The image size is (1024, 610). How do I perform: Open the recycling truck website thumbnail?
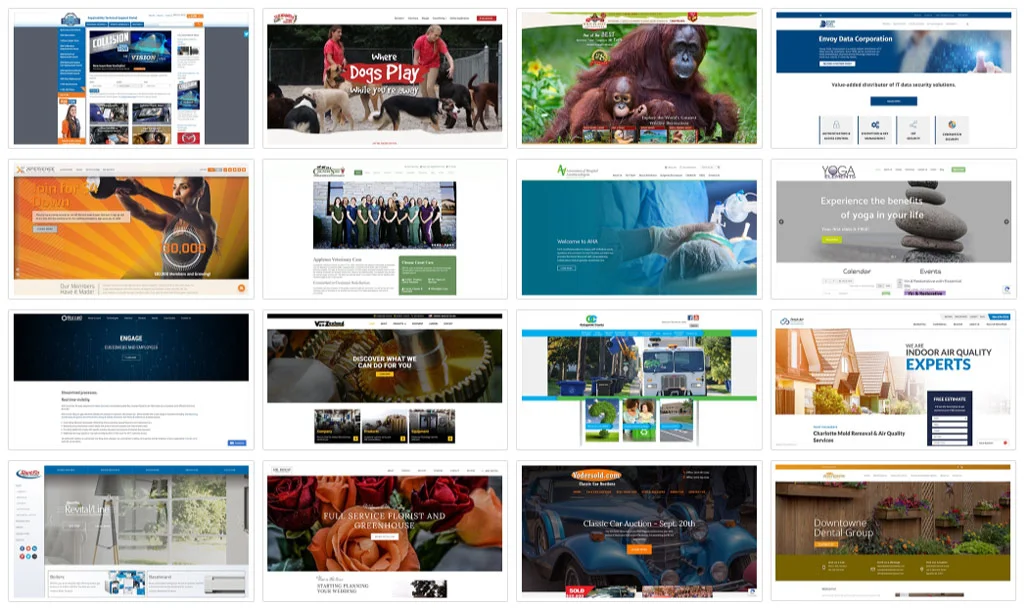tap(639, 379)
